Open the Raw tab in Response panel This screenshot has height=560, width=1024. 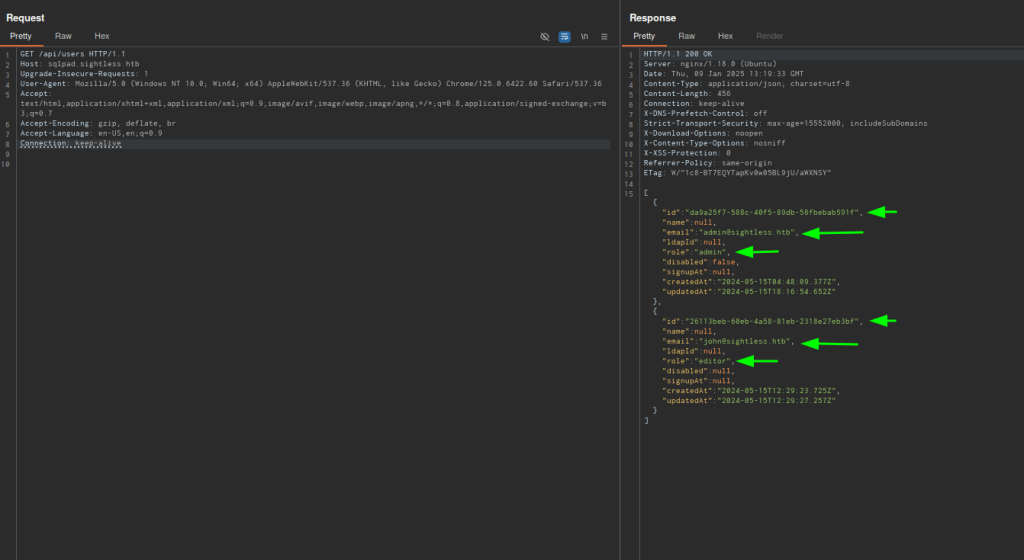pyautogui.click(x=686, y=36)
